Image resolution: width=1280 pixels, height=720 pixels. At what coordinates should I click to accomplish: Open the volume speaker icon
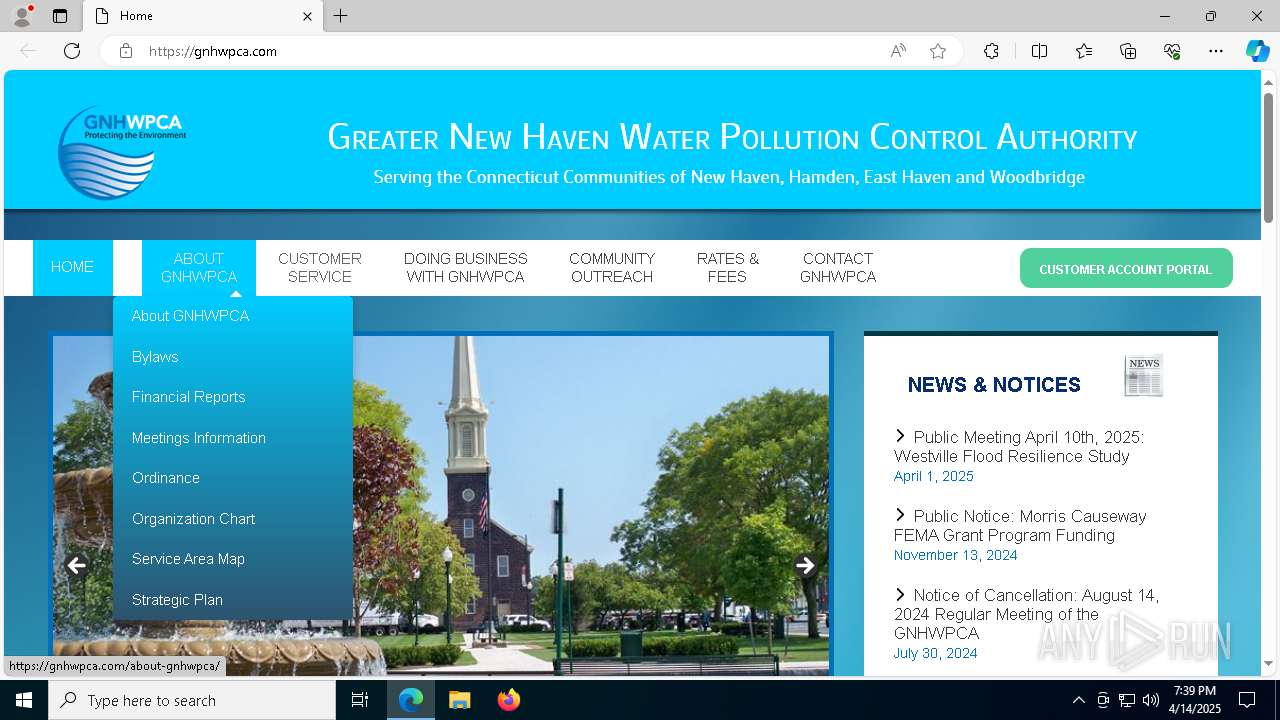[1151, 700]
